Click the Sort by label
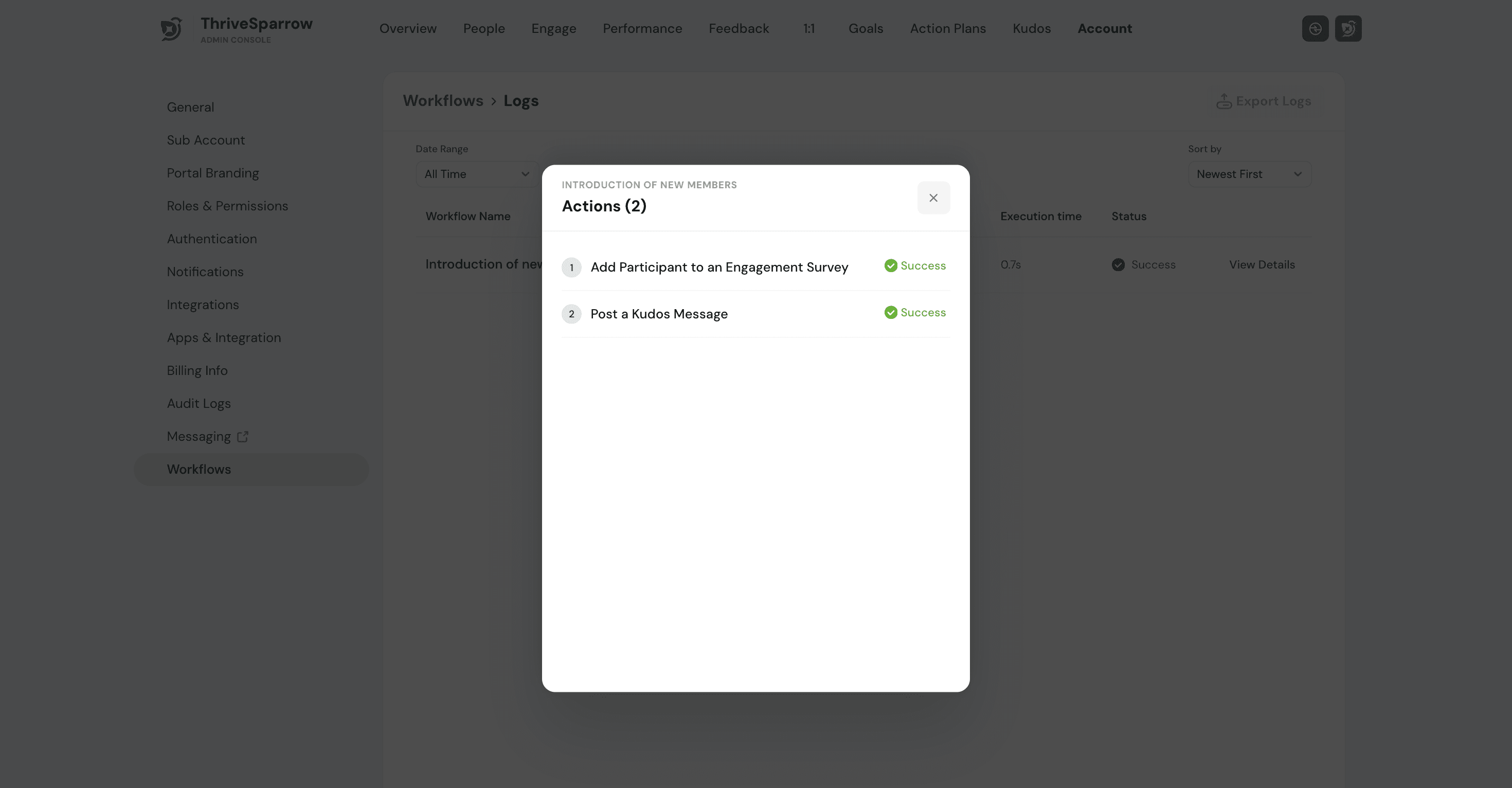 tap(1204, 149)
